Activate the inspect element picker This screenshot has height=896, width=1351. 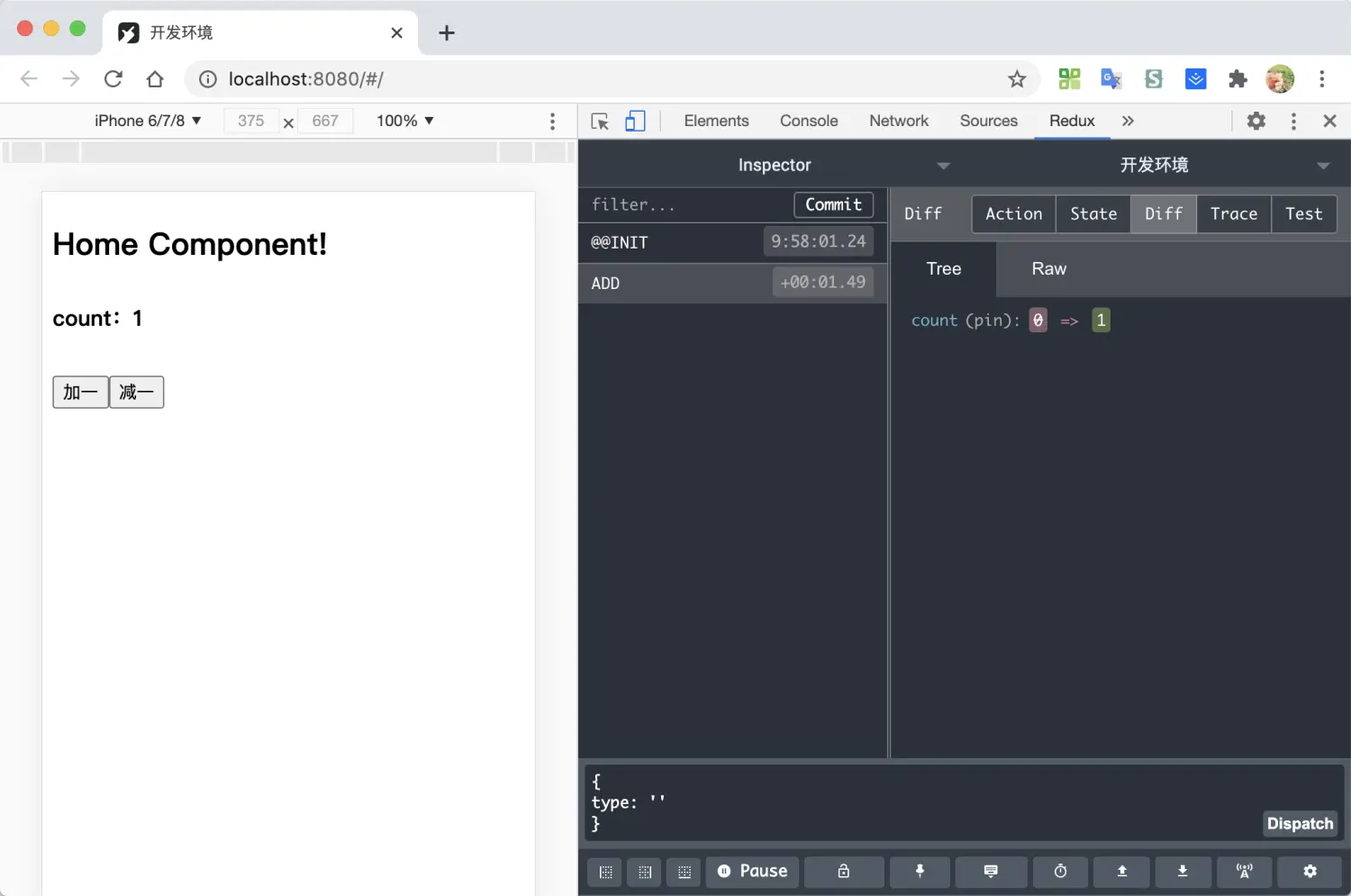tap(600, 122)
